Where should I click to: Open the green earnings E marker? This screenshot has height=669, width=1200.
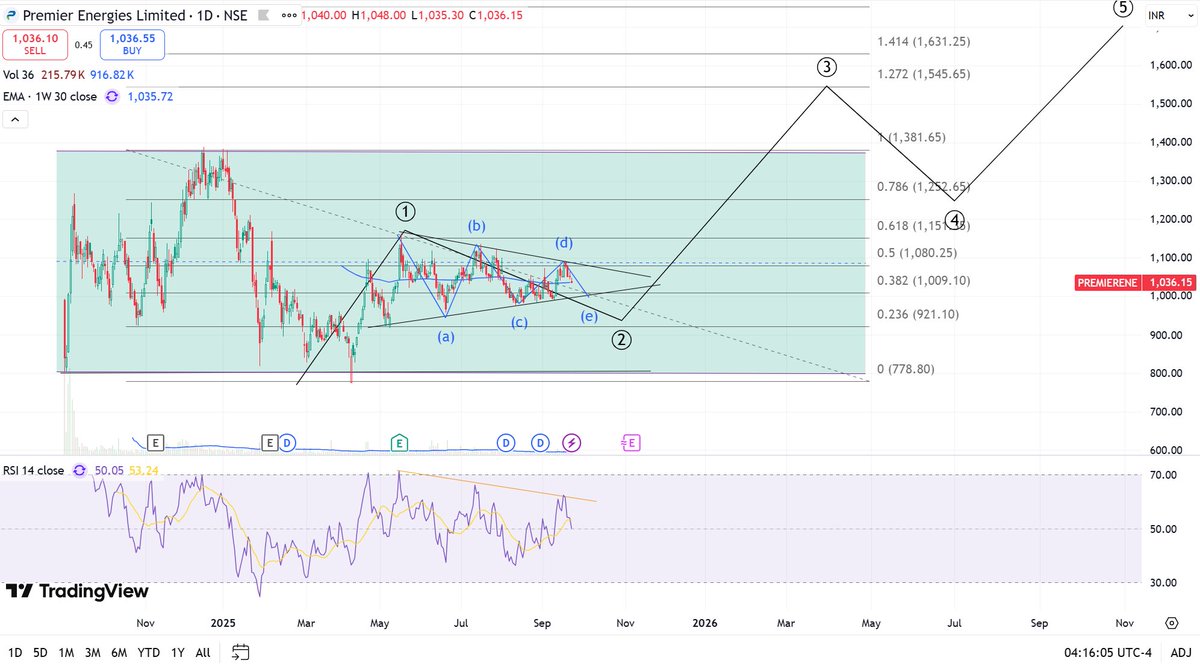point(399,441)
